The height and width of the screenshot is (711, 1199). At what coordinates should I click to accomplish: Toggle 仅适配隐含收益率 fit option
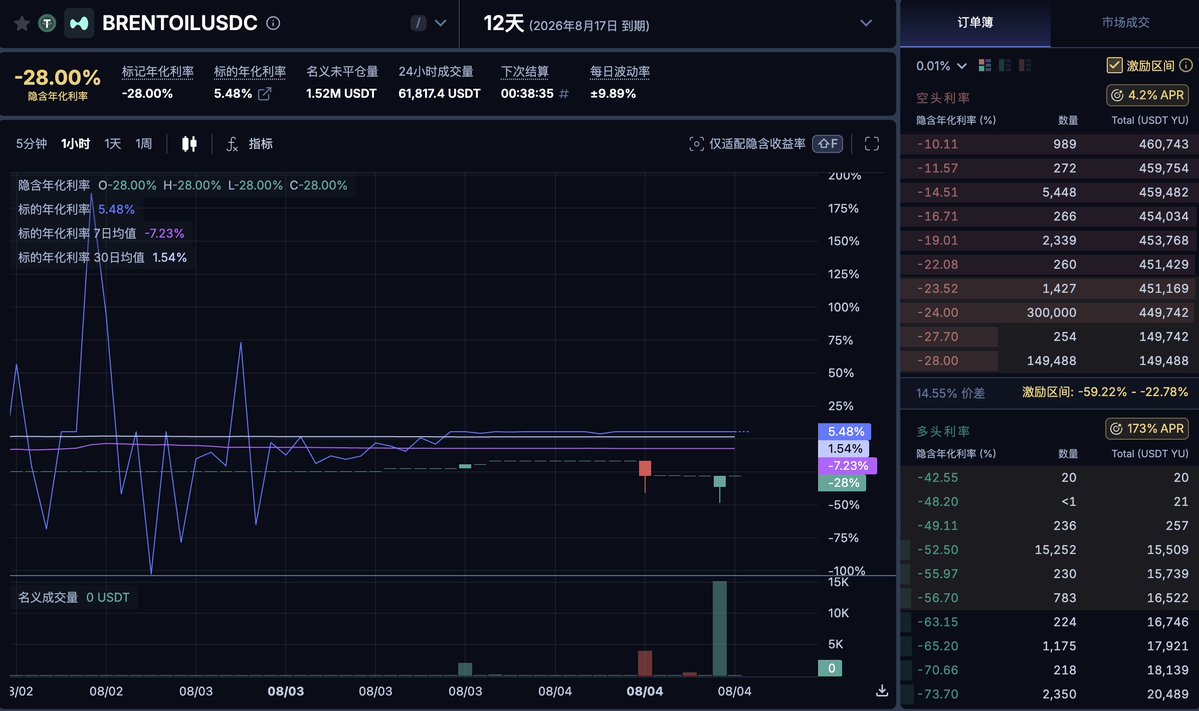[757, 144]
